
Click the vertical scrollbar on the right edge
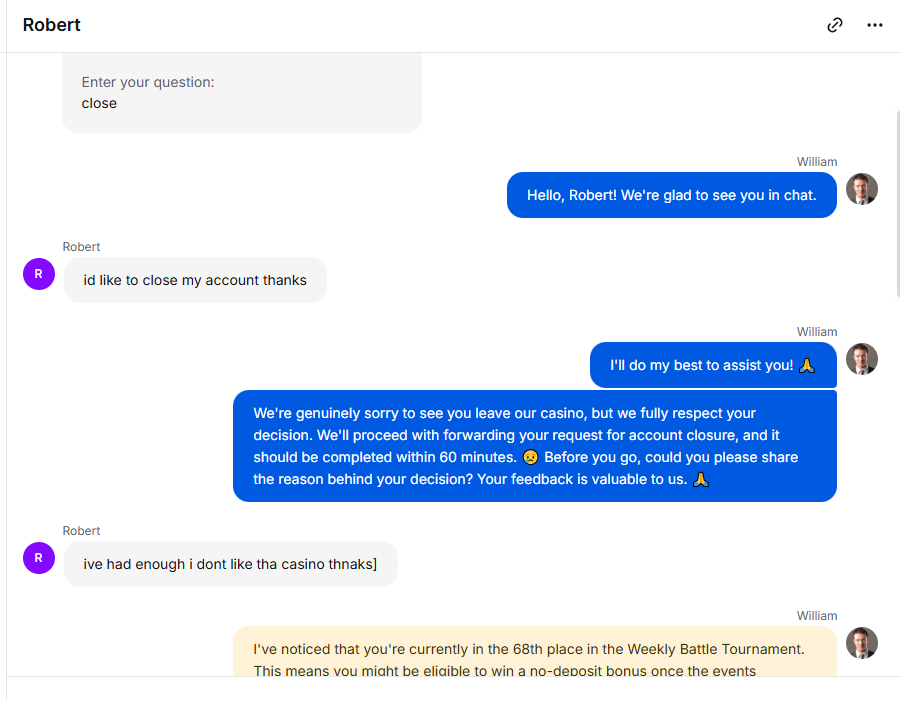point(898,204)
